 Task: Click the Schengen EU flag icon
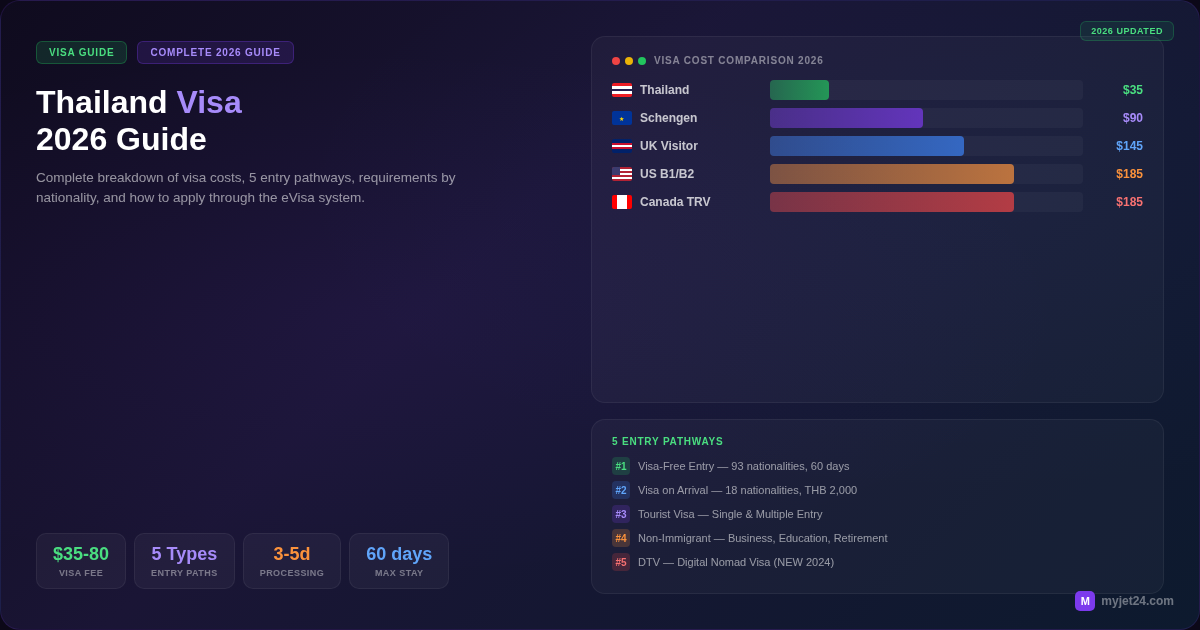pyautogui.click(x=621, y=118)
